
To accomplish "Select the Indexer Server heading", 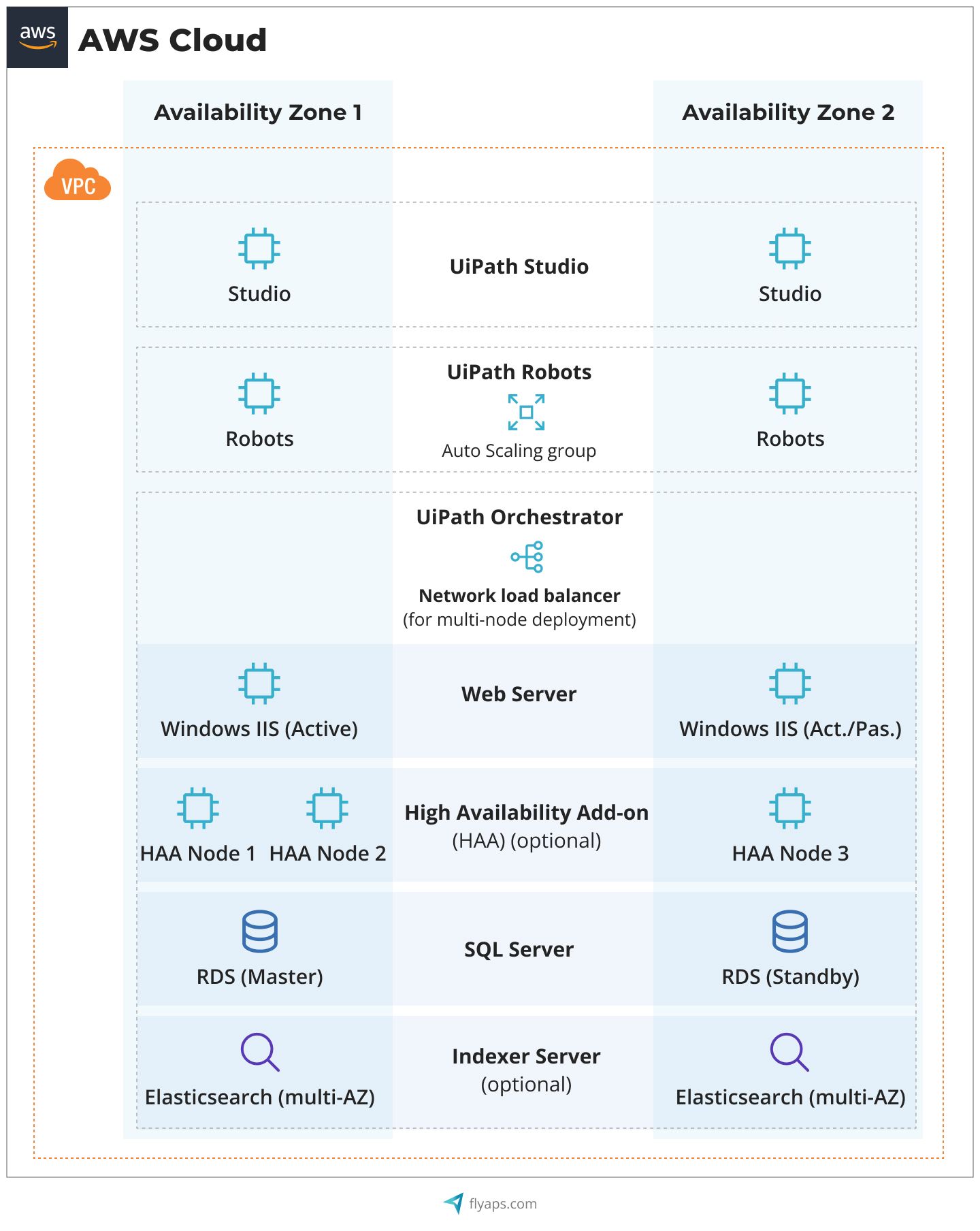I will coord(527,1057).
